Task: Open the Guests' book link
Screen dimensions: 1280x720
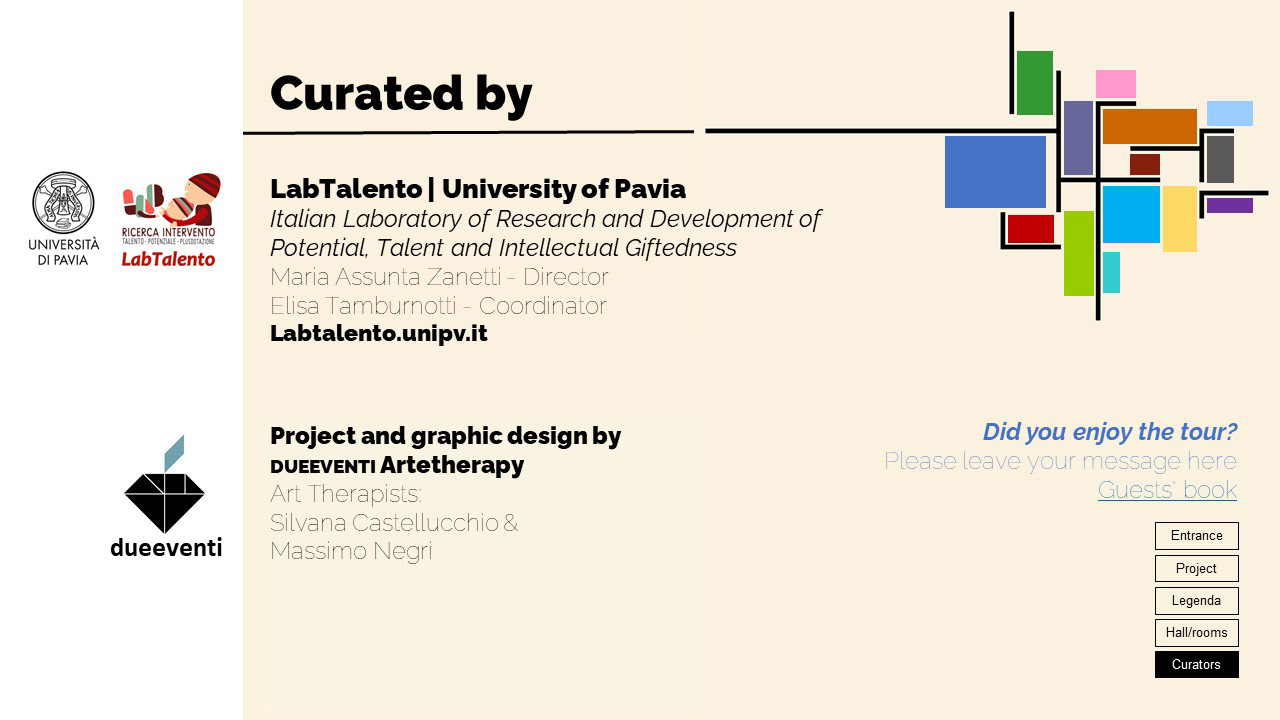Action: click(x=1167, y=490)
